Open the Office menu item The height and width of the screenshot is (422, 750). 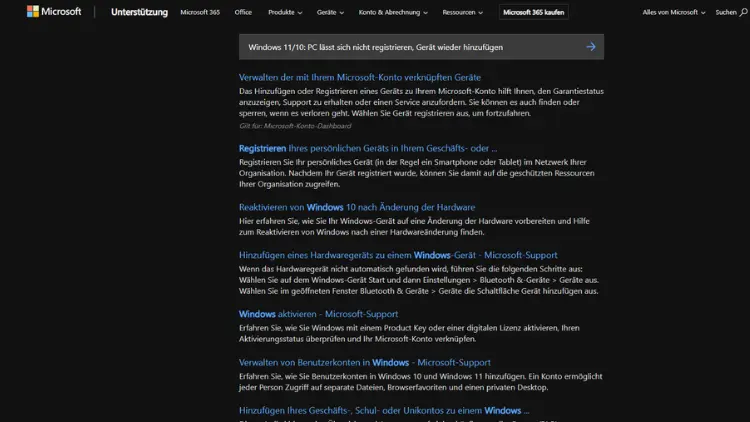(x=243, y=12)
